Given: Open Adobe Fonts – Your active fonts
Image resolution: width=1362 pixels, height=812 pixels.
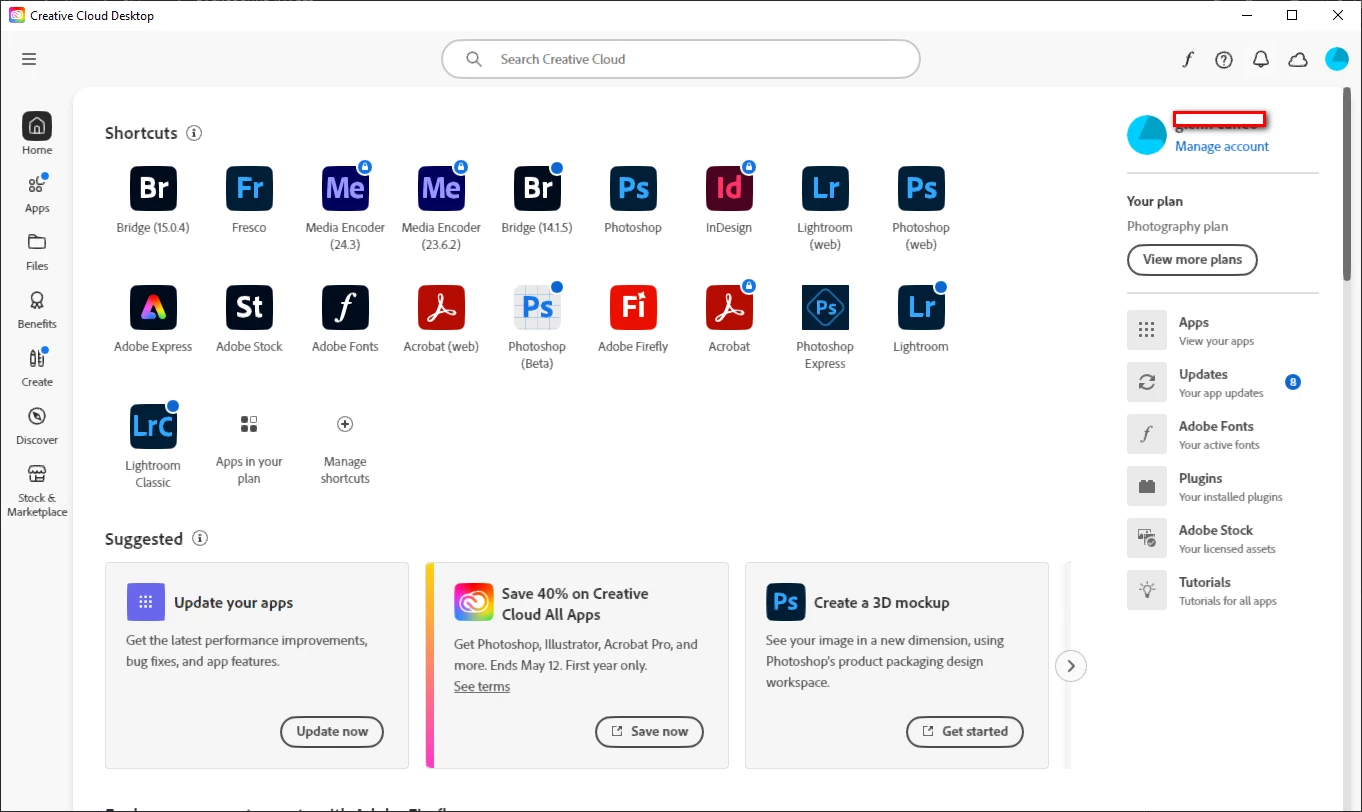Looking at the screenshot, I should [1222, 435].
